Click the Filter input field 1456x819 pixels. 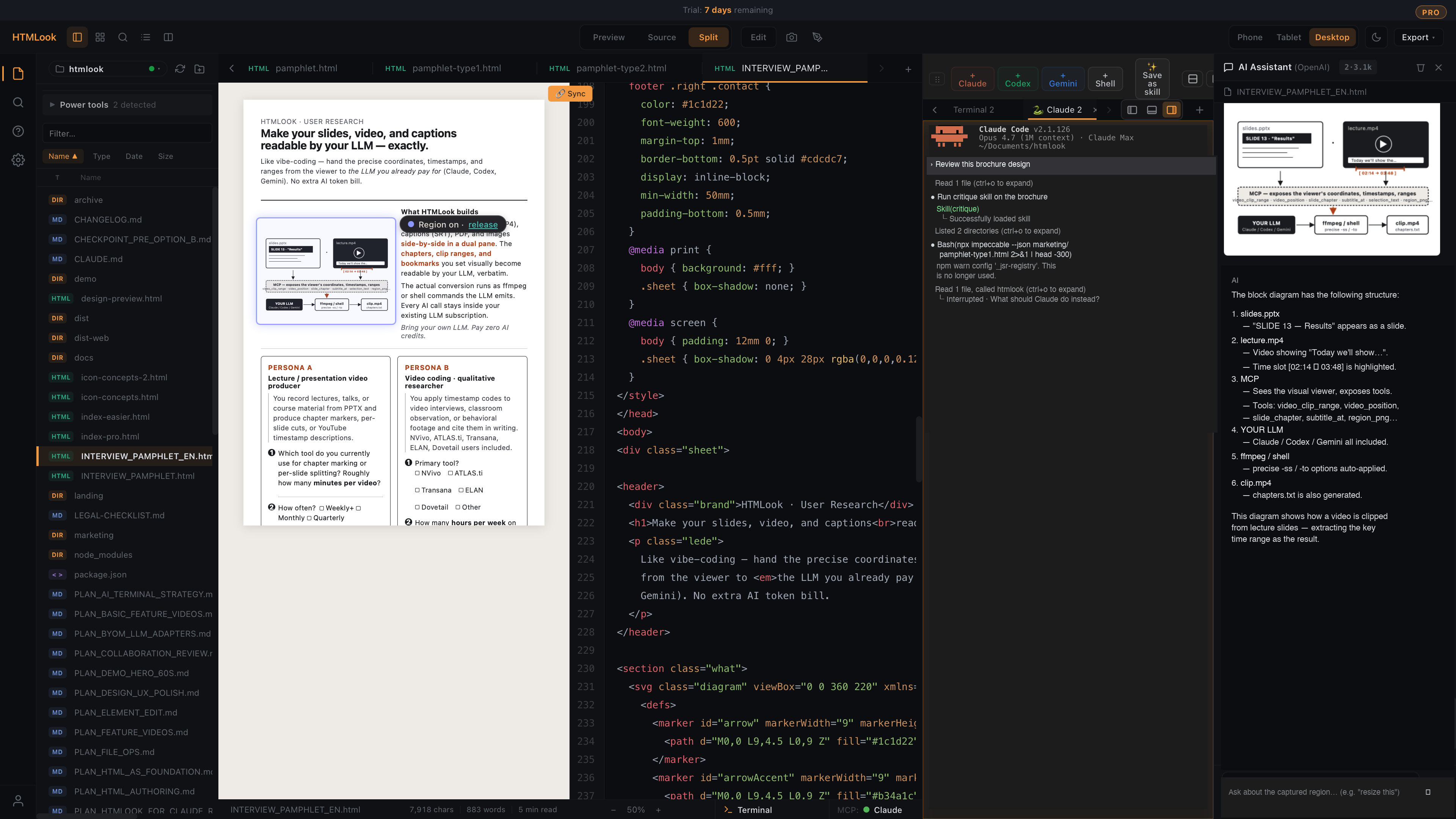coord(127,133)
